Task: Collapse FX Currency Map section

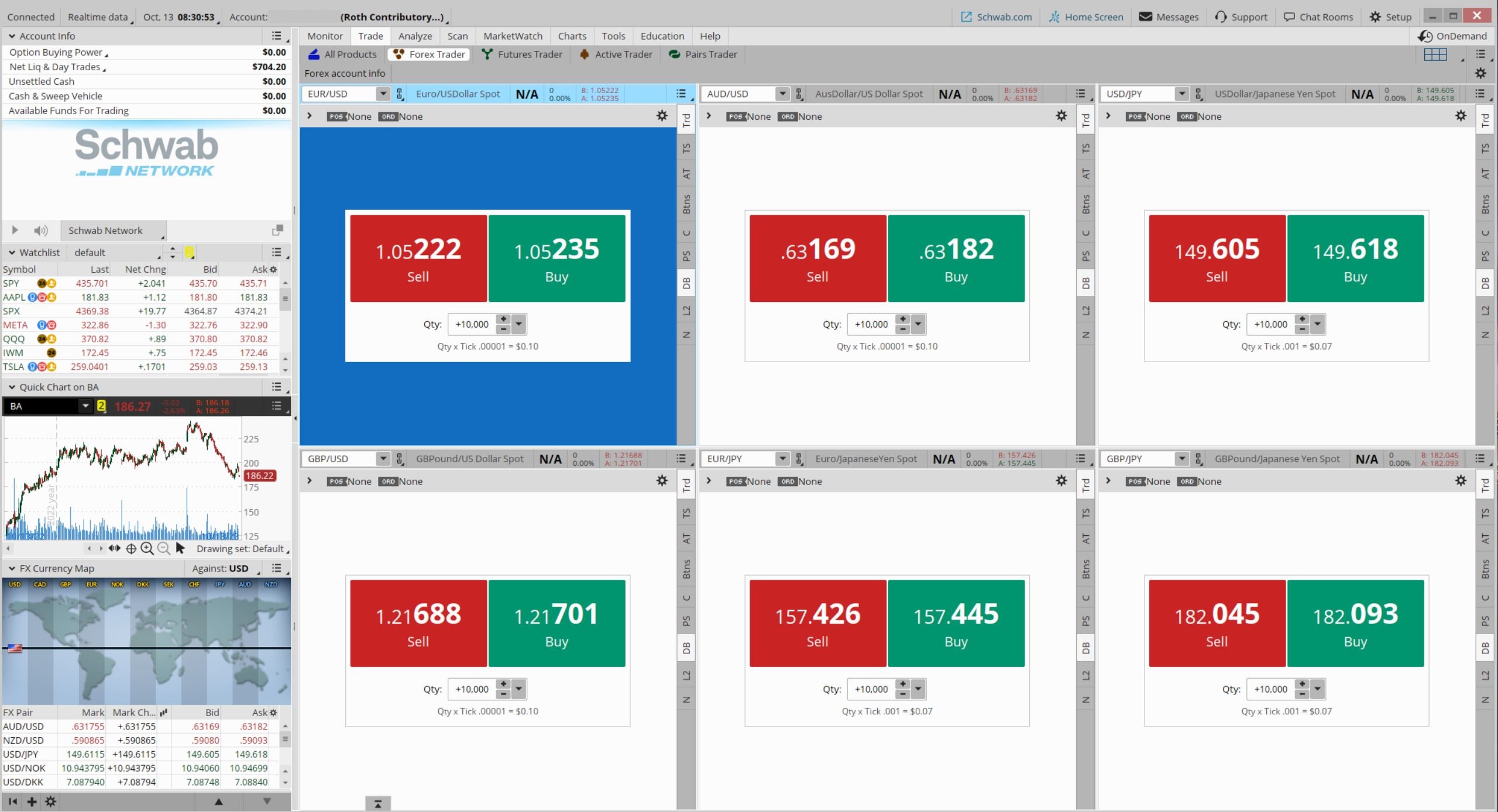Action: point(12,569)
